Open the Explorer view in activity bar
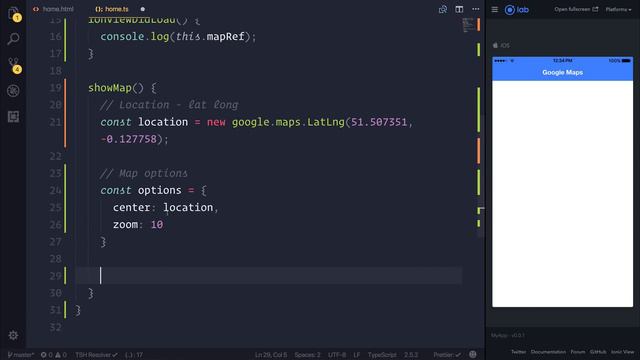 [13, 13]
